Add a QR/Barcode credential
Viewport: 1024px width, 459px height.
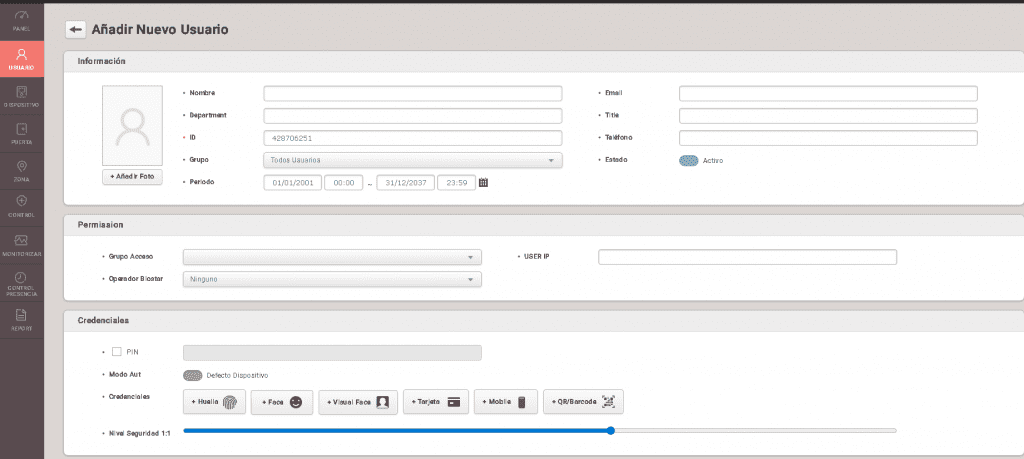[x=583, y=402]
